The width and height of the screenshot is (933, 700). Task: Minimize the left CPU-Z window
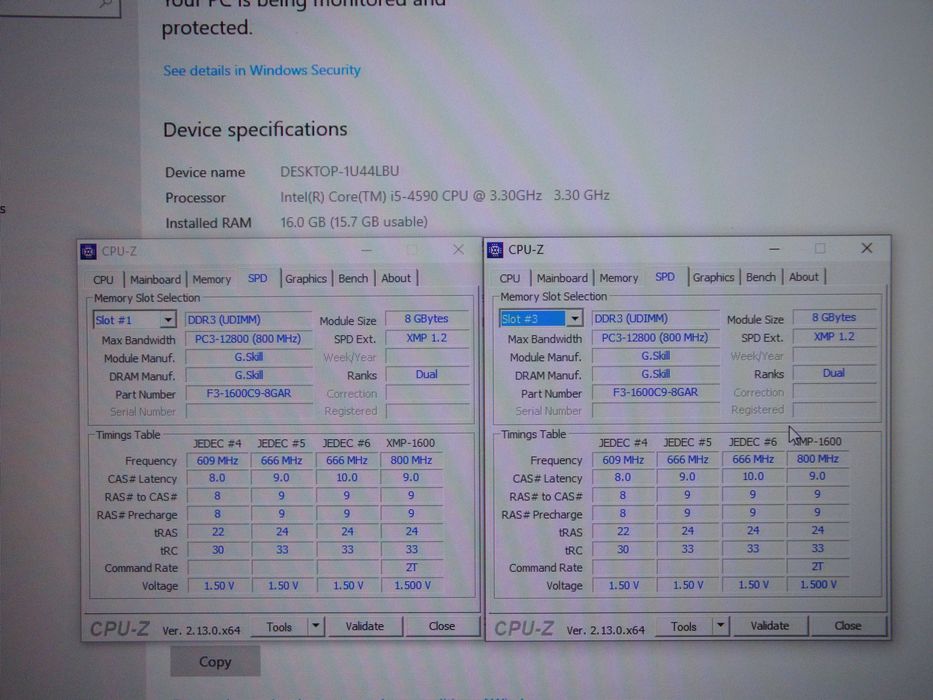[366, 250]
